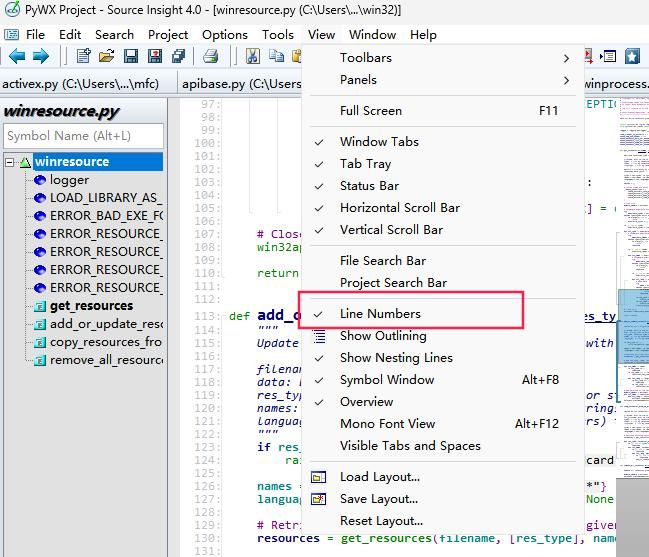The image size is (649, 557).
Task: Open the File menu
Action: (35, 35)
